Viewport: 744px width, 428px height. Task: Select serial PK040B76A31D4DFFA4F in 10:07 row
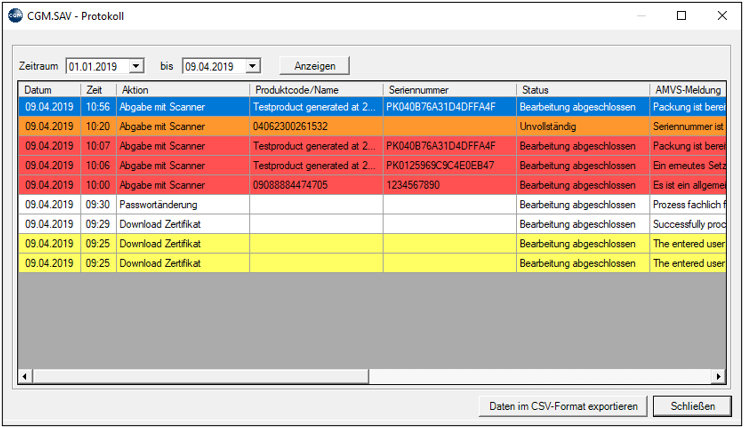click(449, 146)
